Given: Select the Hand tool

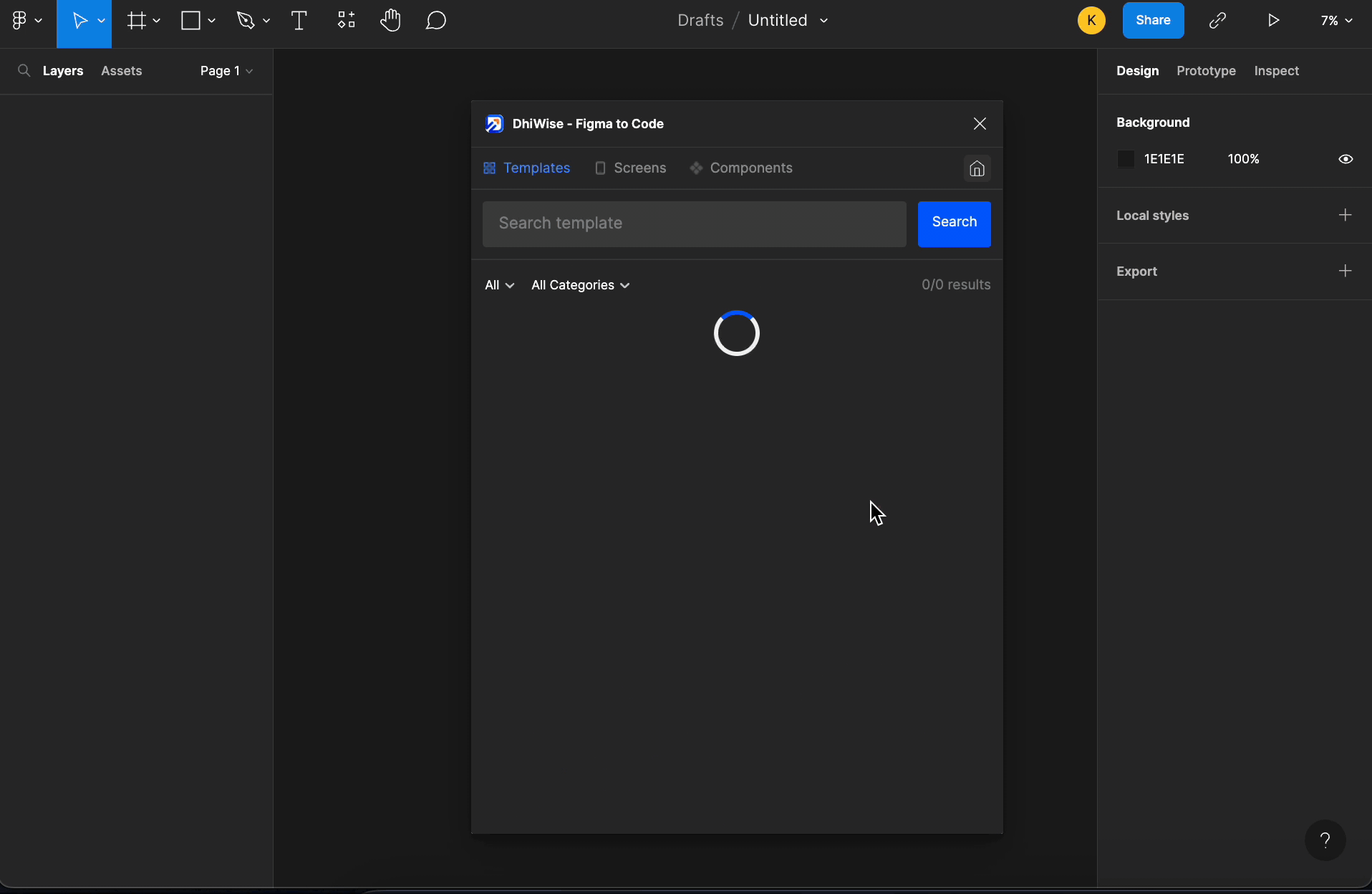Looking at the screenshot, I should tap(390, 21).
